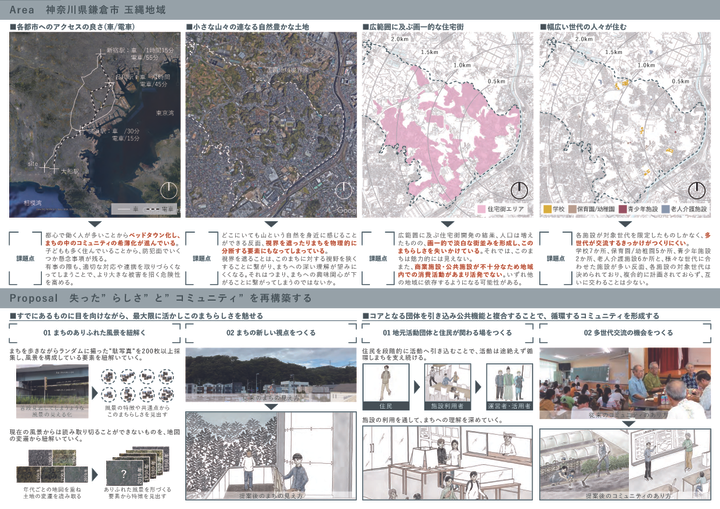This screenshot has width=720, height=509.
Task: Click the down arrow below the access satellite map
Action: [95, 224]
